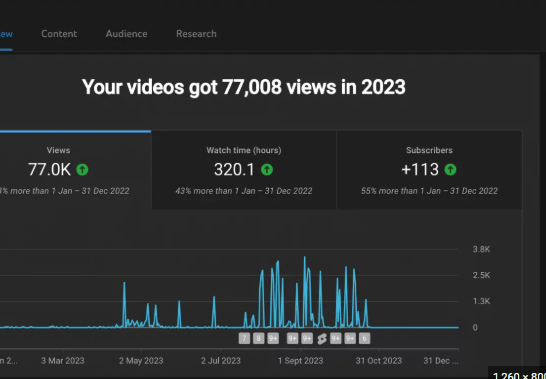
Task: Click the headline 'Your videos got 77,008 views in 2023'
Action: [x=244, y=87]
